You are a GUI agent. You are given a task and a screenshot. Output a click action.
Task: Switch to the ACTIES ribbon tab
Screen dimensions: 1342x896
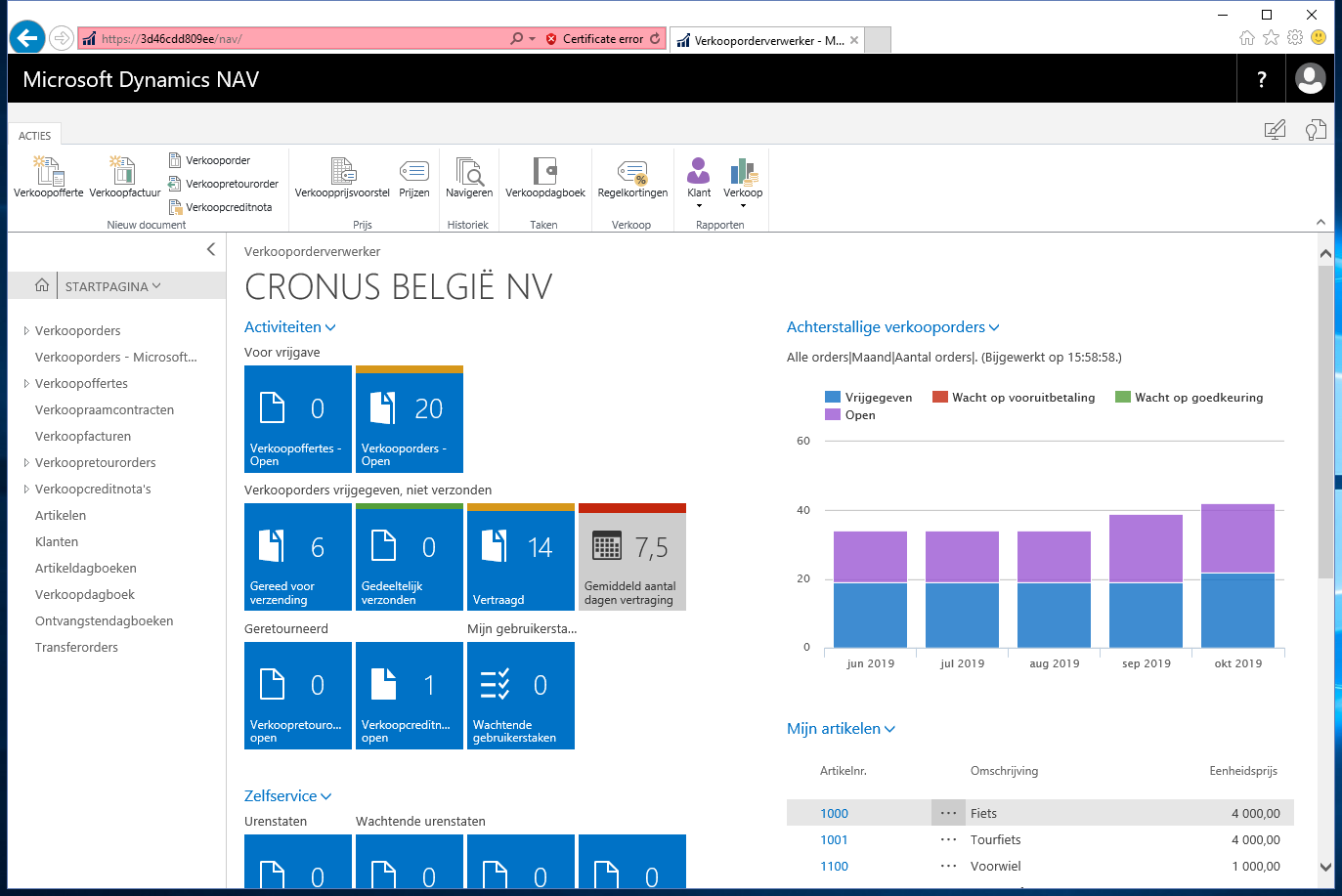(x=34, y=135)
